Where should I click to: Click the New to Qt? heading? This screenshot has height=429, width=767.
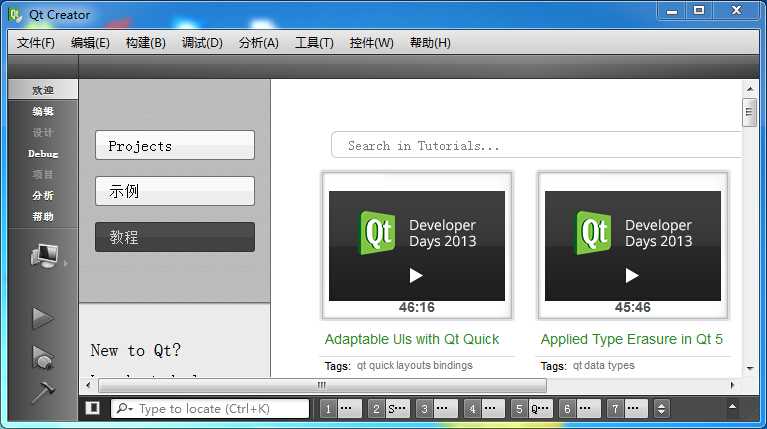(x=135, y=351)
